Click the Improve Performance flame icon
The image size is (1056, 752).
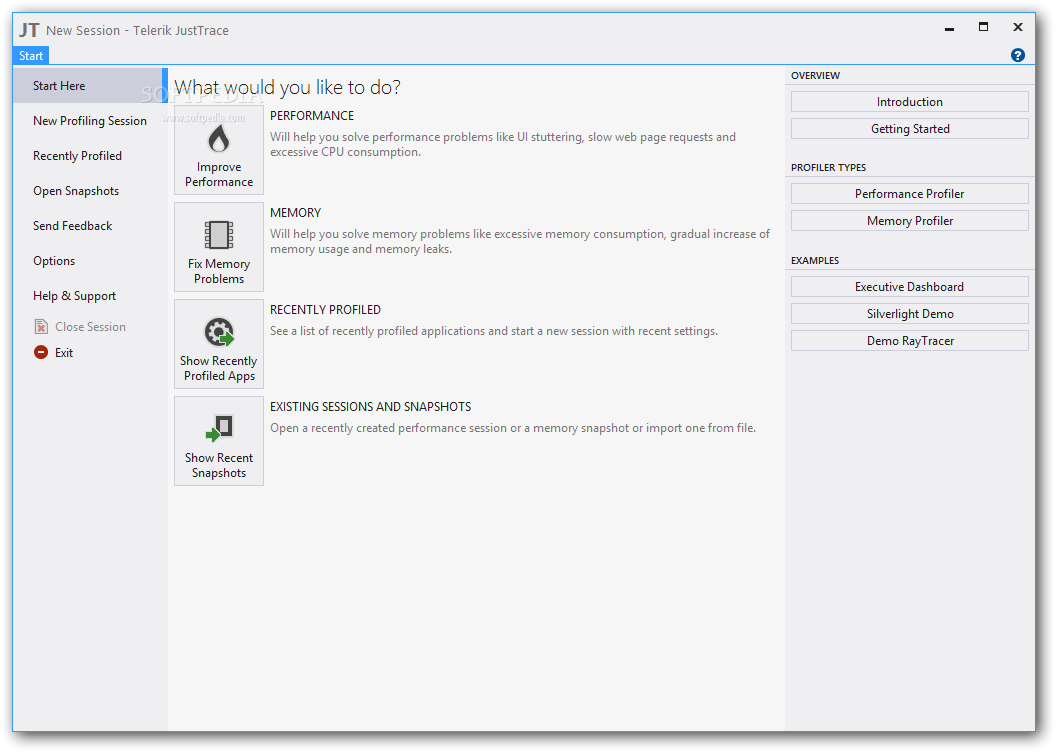coord(219,139)
